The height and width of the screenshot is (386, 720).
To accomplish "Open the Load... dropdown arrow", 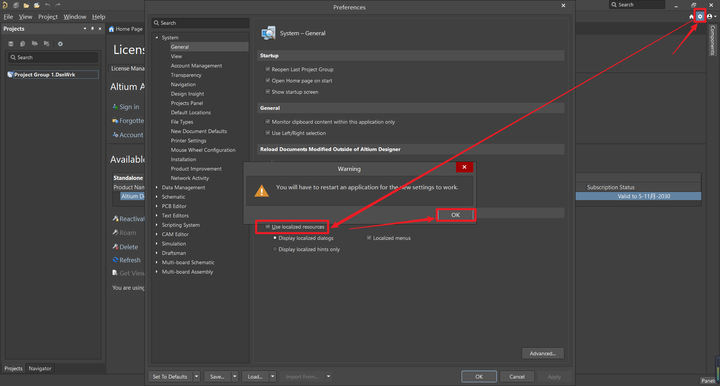I will coord(272,376).
